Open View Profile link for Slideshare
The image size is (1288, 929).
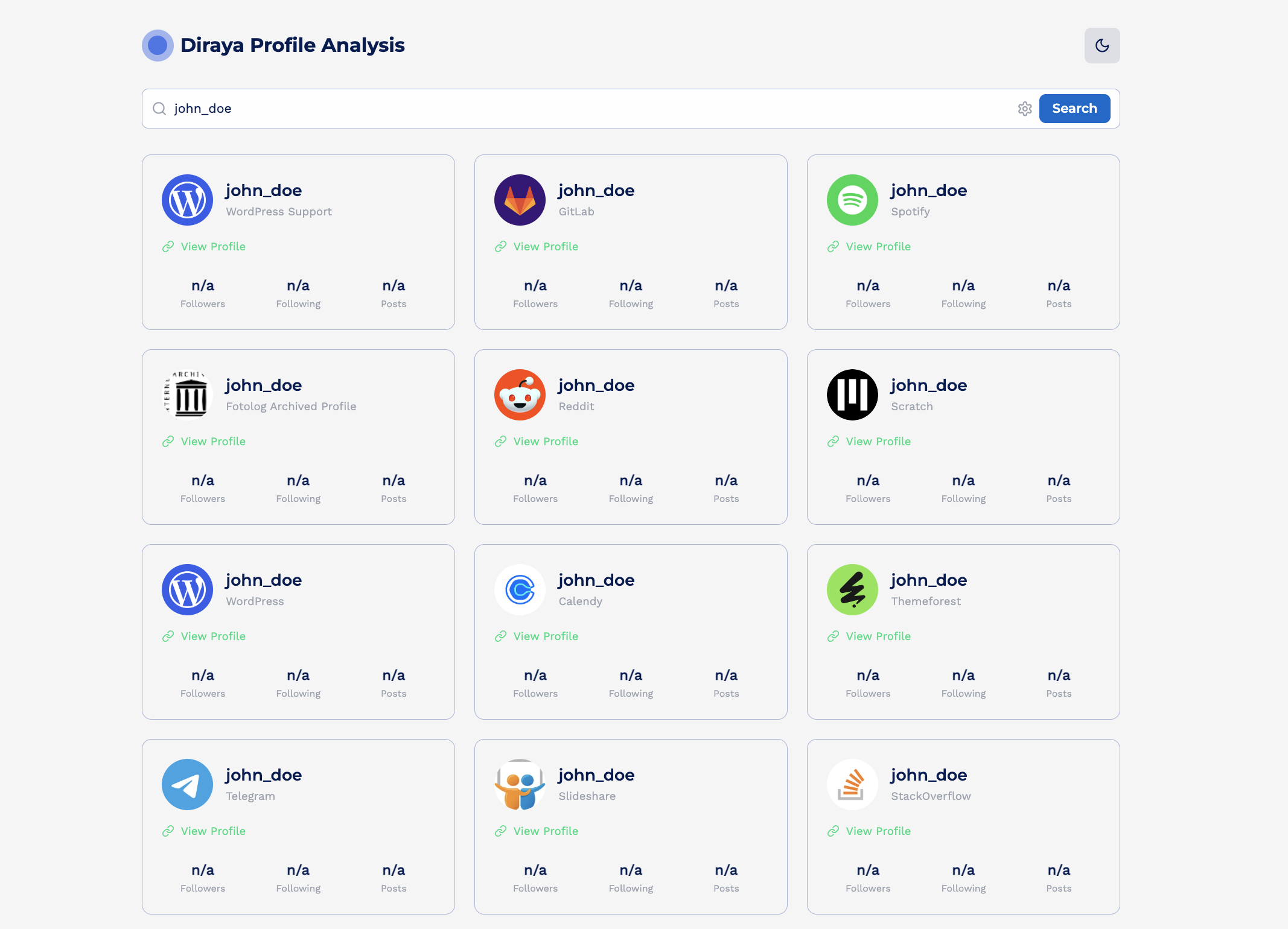point(545,831)
